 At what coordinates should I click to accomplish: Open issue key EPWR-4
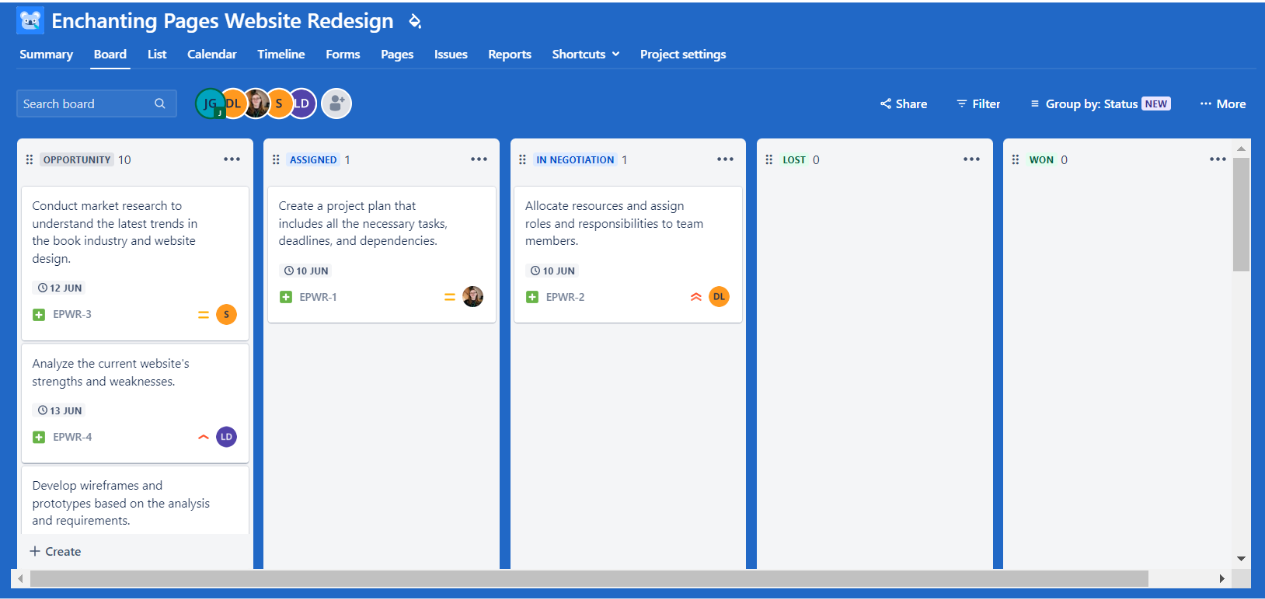pos(72,437)
